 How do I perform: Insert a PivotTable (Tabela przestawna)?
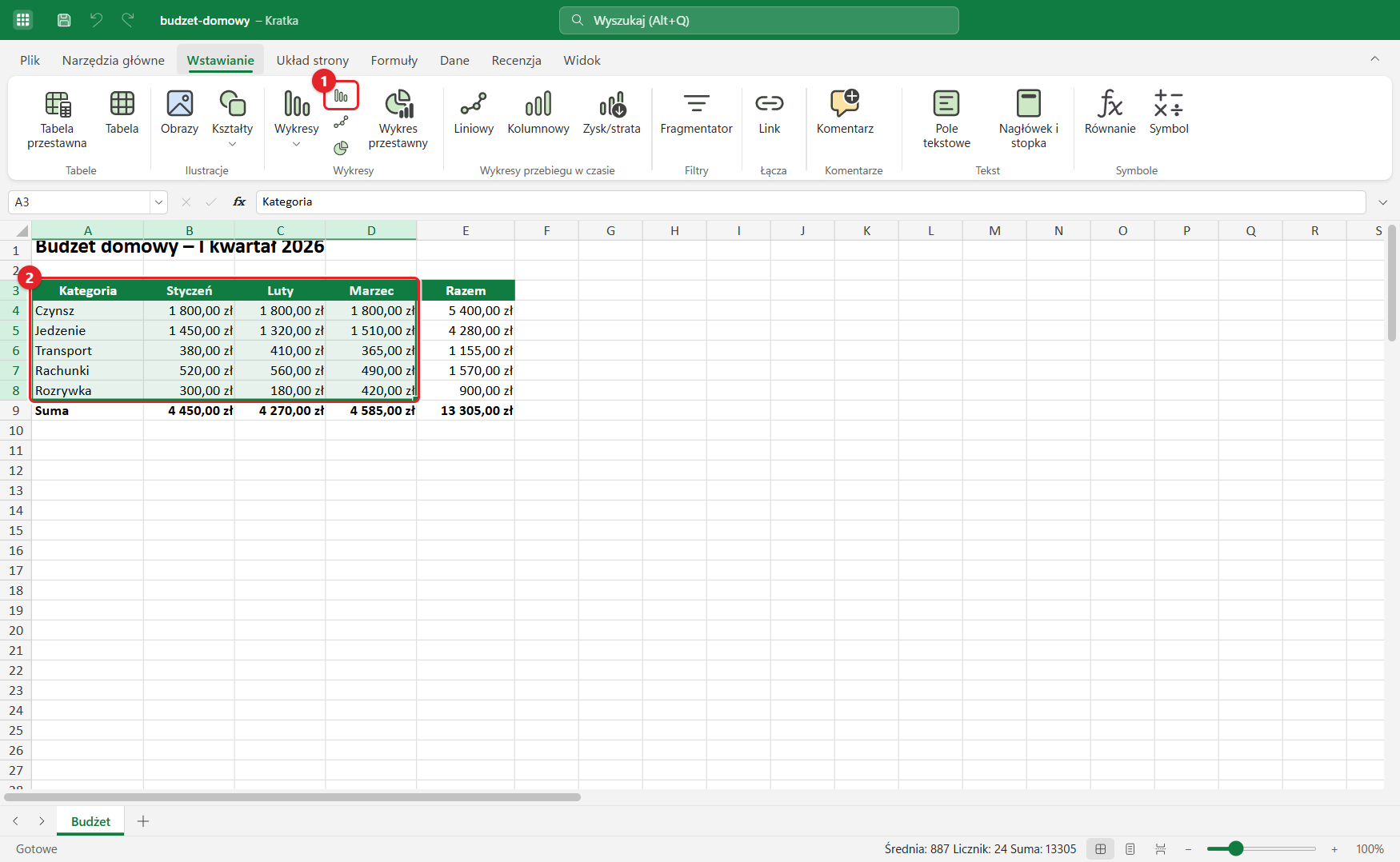coord(57,119)
